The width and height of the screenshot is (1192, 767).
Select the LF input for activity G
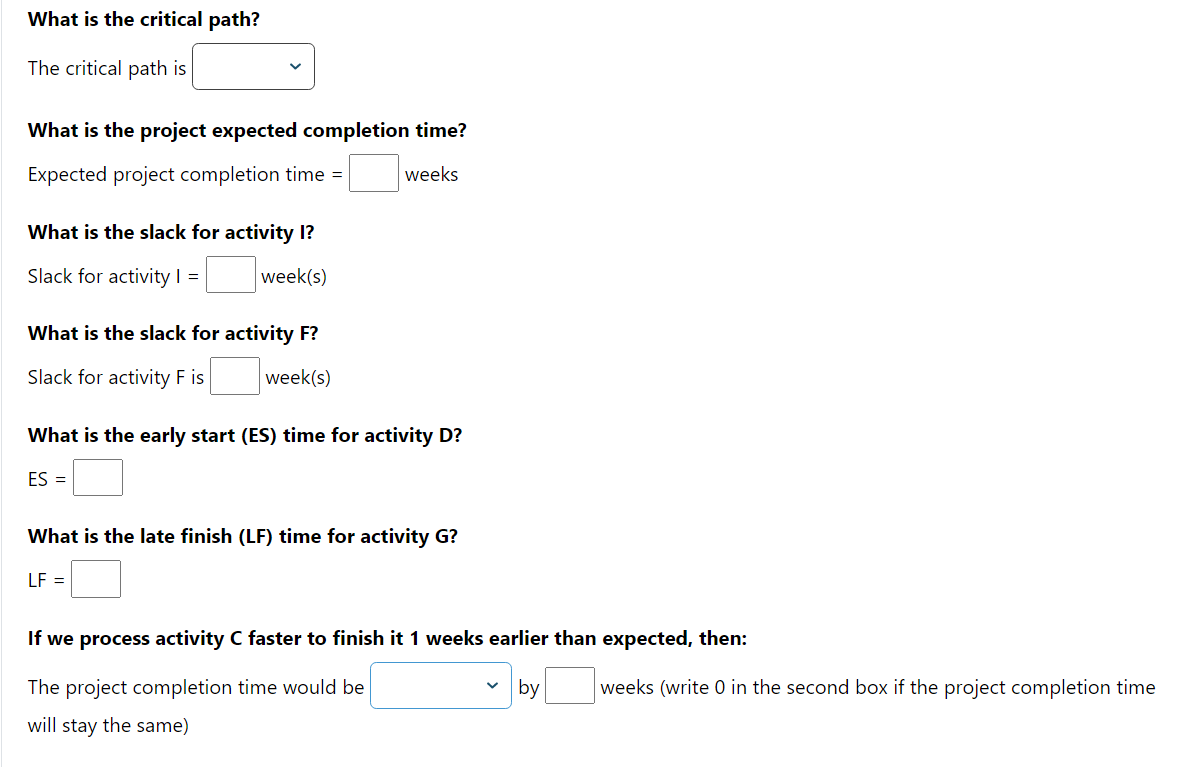96,578
